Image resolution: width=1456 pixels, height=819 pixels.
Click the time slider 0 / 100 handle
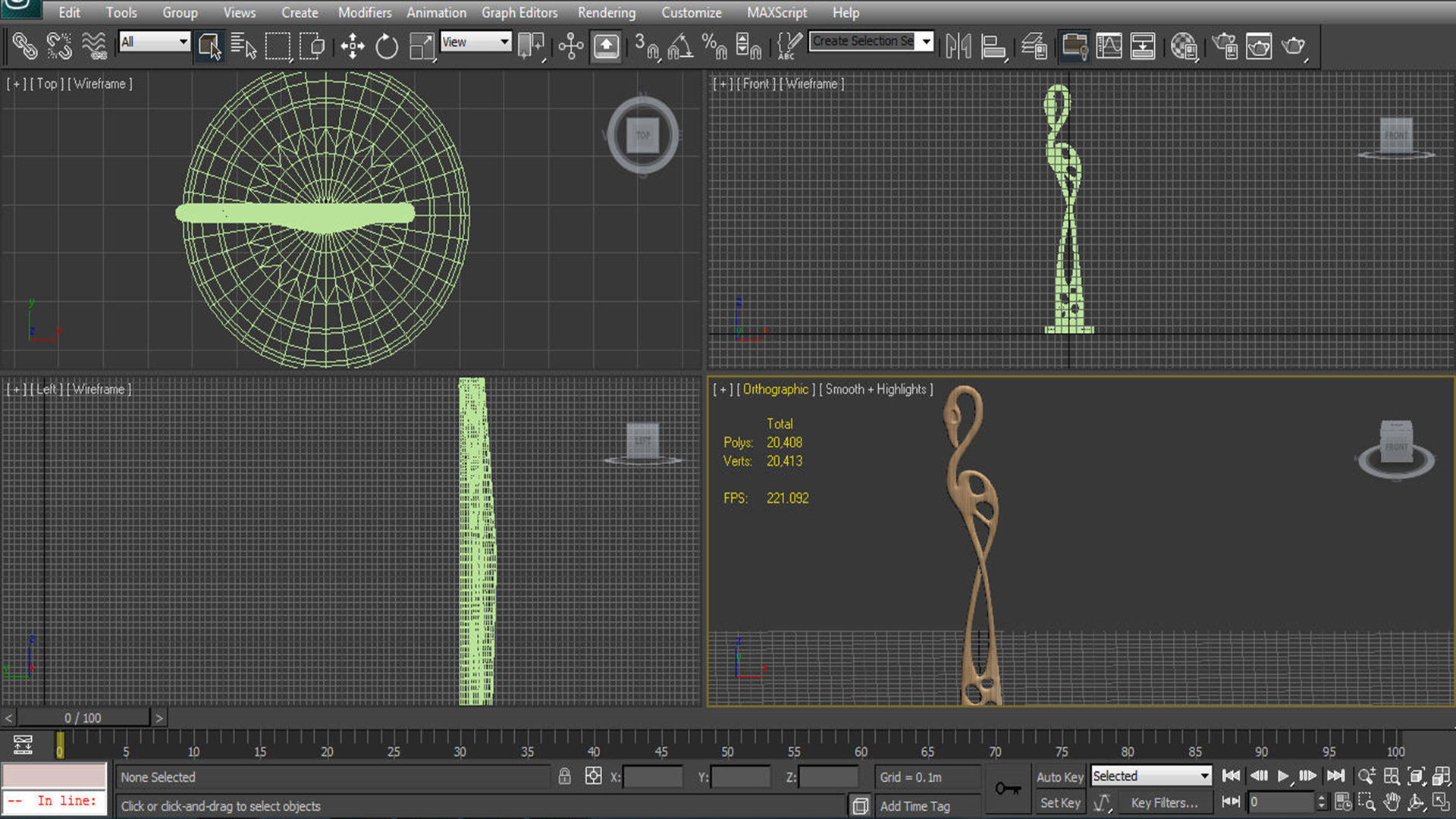[x=83, y=717]
